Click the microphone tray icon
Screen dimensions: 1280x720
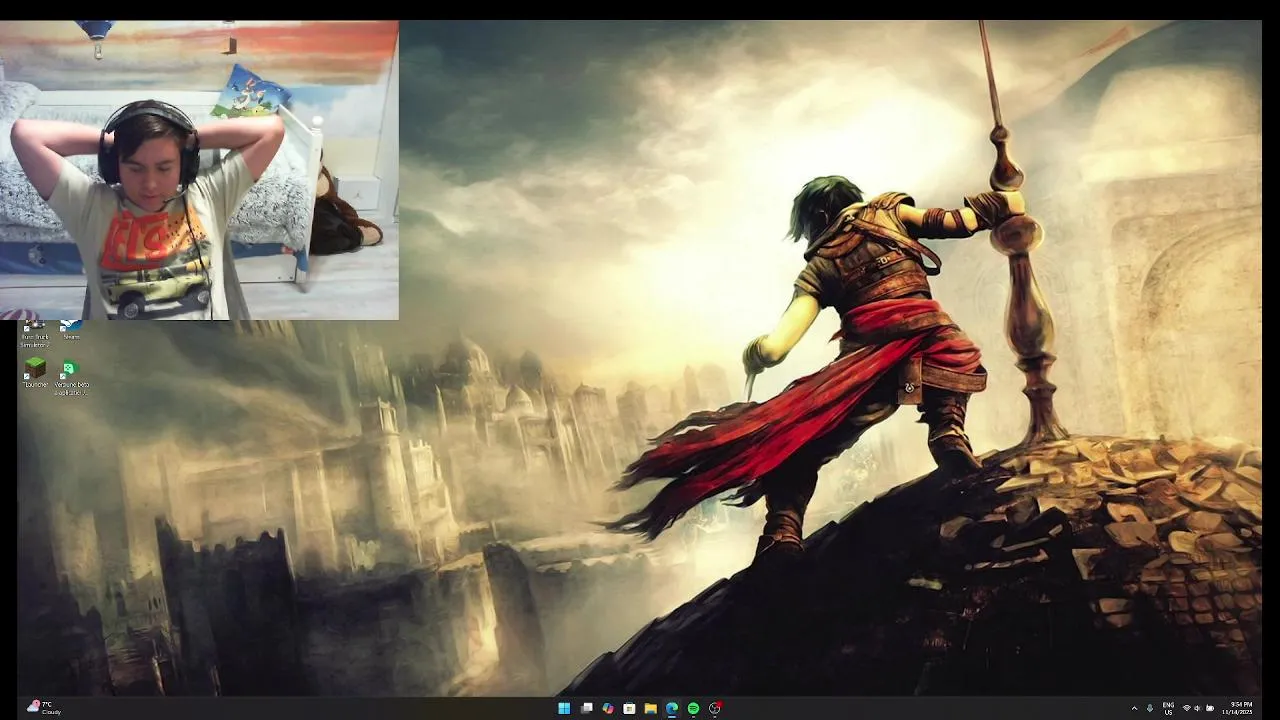[x=1150, y=708]
